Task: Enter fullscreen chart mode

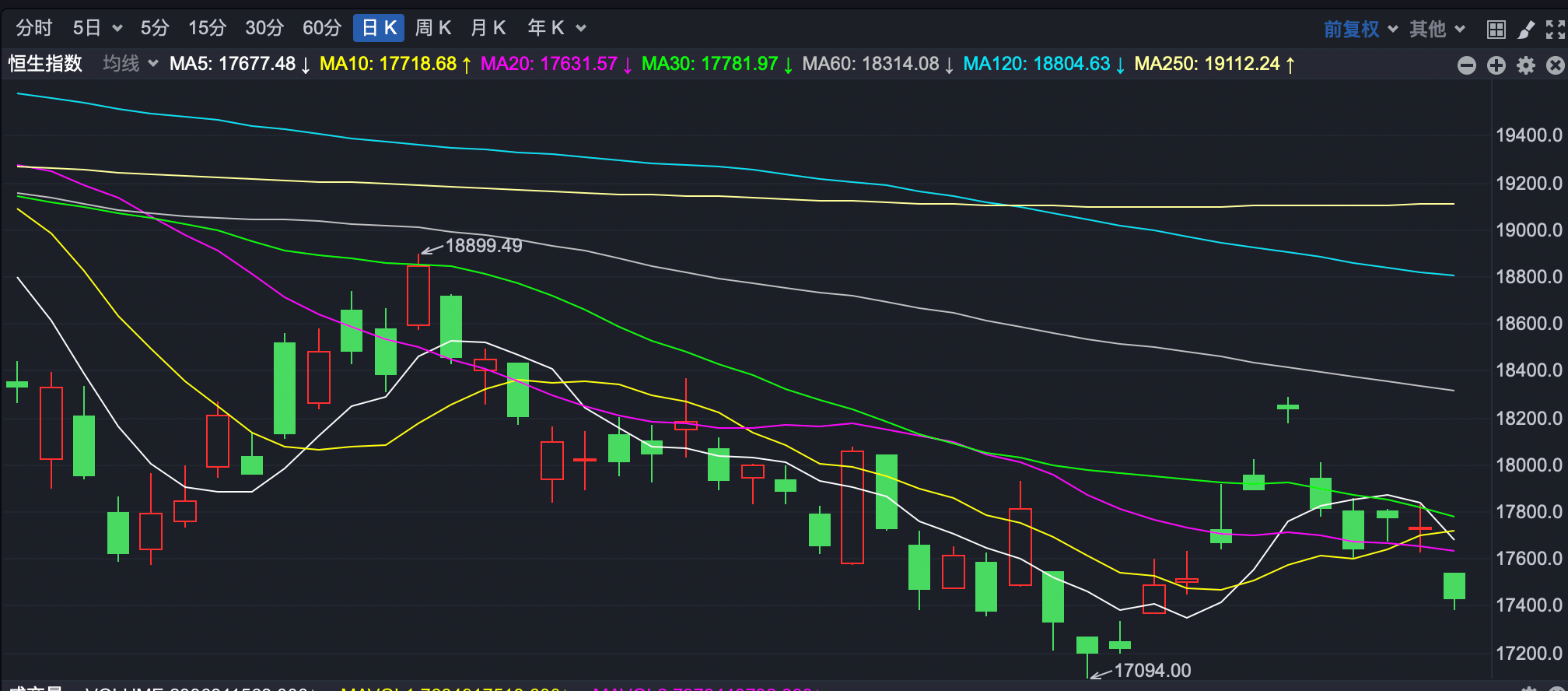Action: pos(1555,30)
